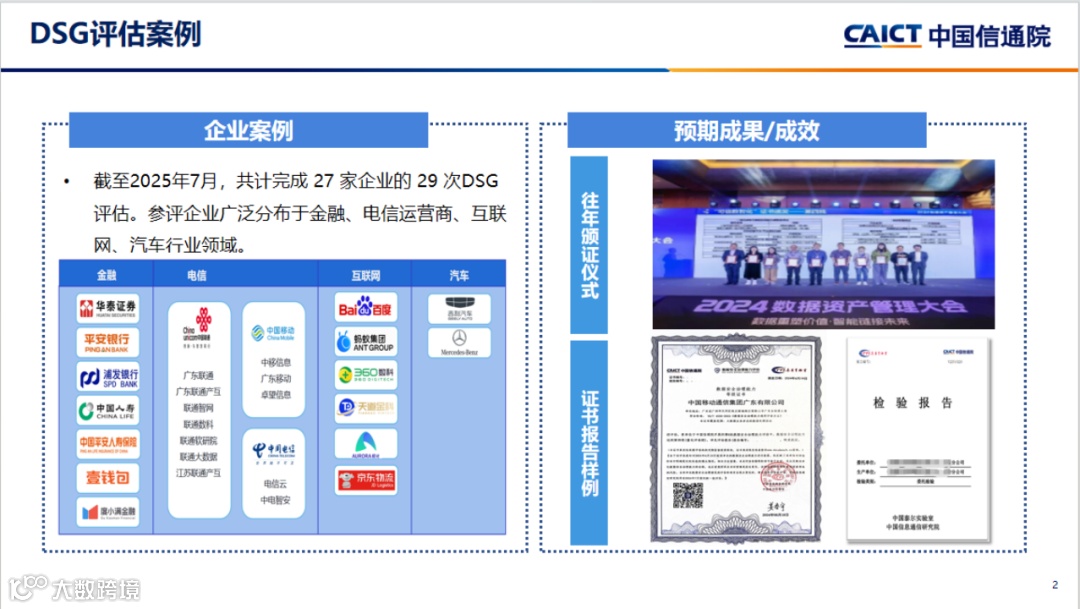This screenshot has height=609, width=1080.
Task: Open the certificate sample with QR code
Action: (x=737, y=440)
